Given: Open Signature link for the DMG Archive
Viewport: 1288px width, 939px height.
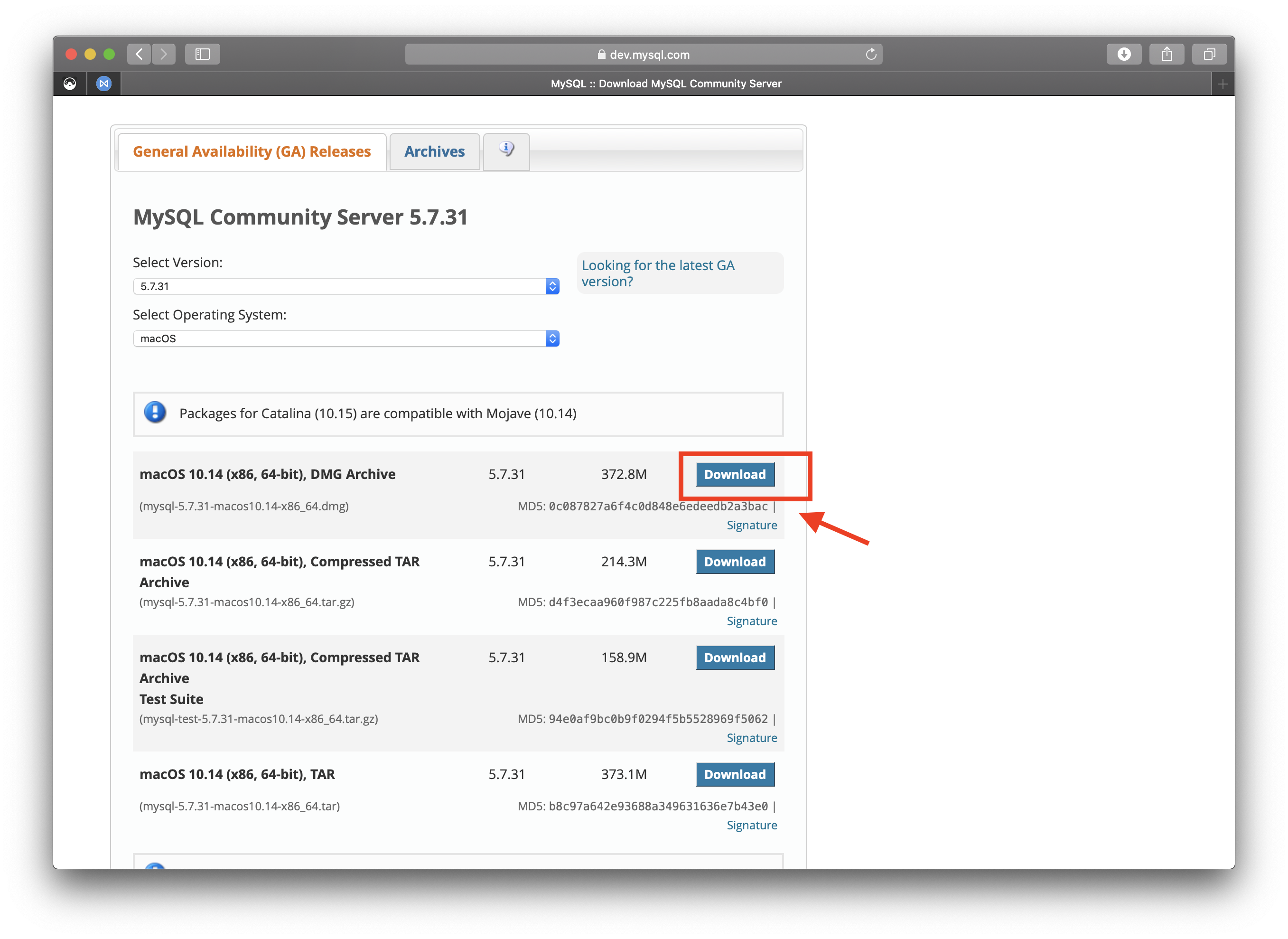Looking at the screenshot, I should coord(752,525).
